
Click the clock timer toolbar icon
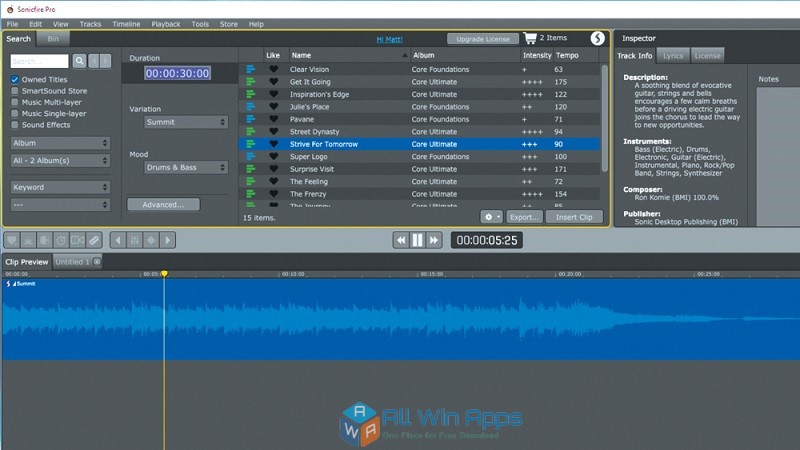(x=61, y=240)
